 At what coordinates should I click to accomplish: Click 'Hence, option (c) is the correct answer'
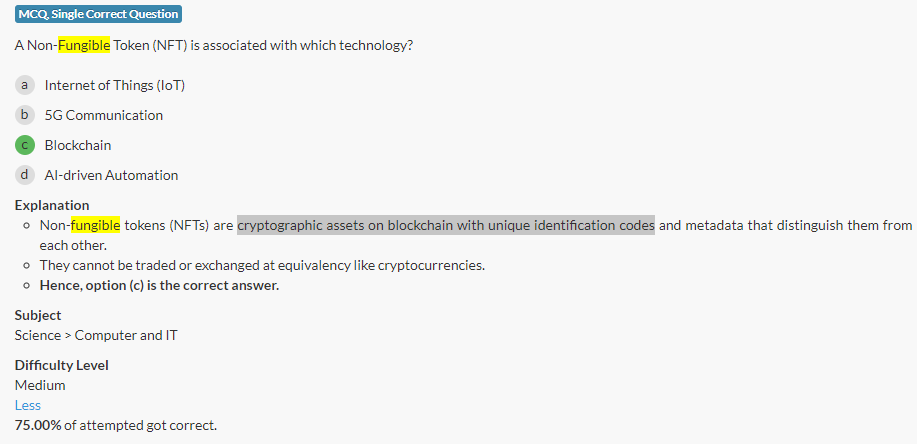159,285
